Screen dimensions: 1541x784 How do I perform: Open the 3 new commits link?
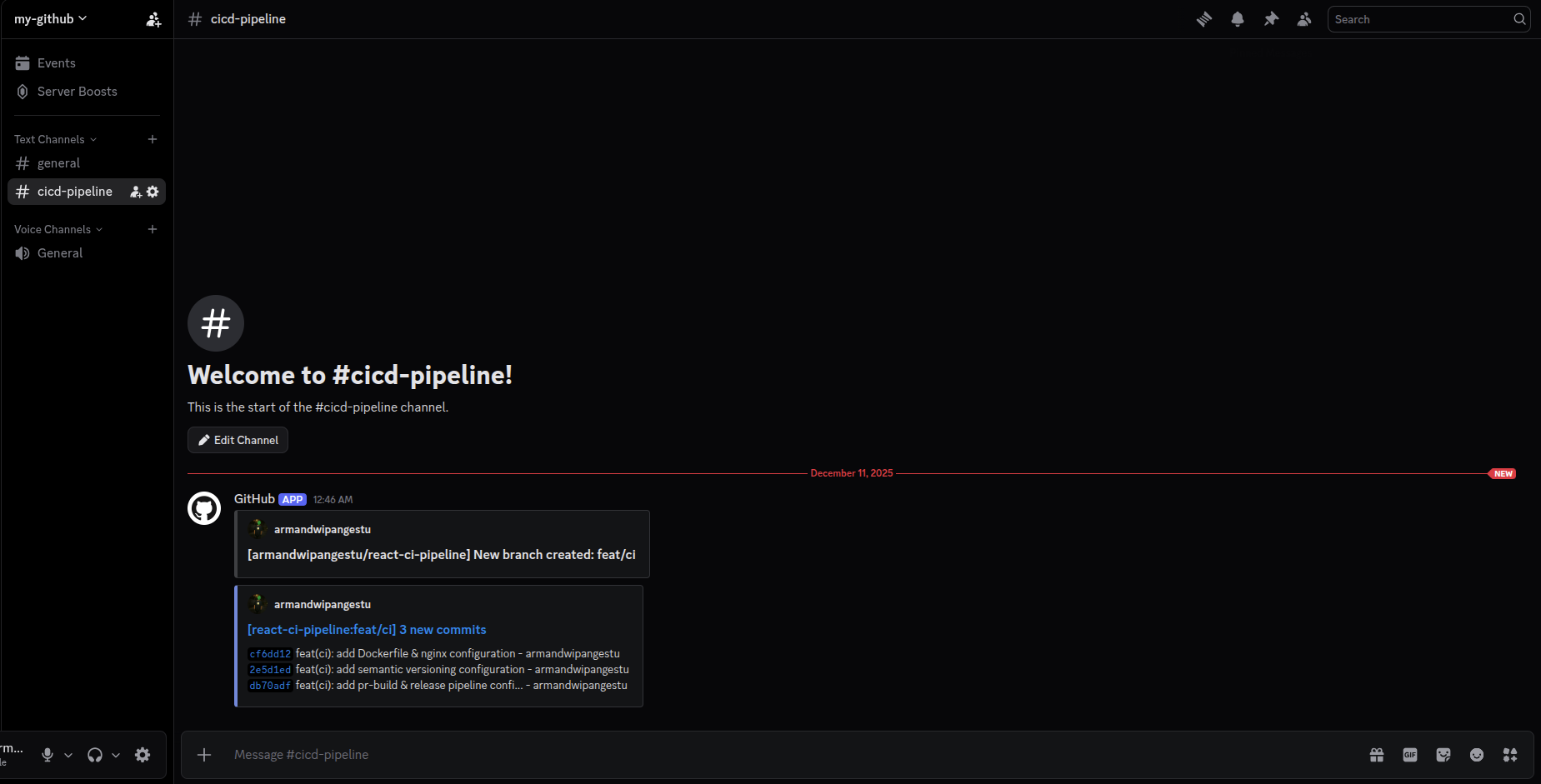coord(367,629)
